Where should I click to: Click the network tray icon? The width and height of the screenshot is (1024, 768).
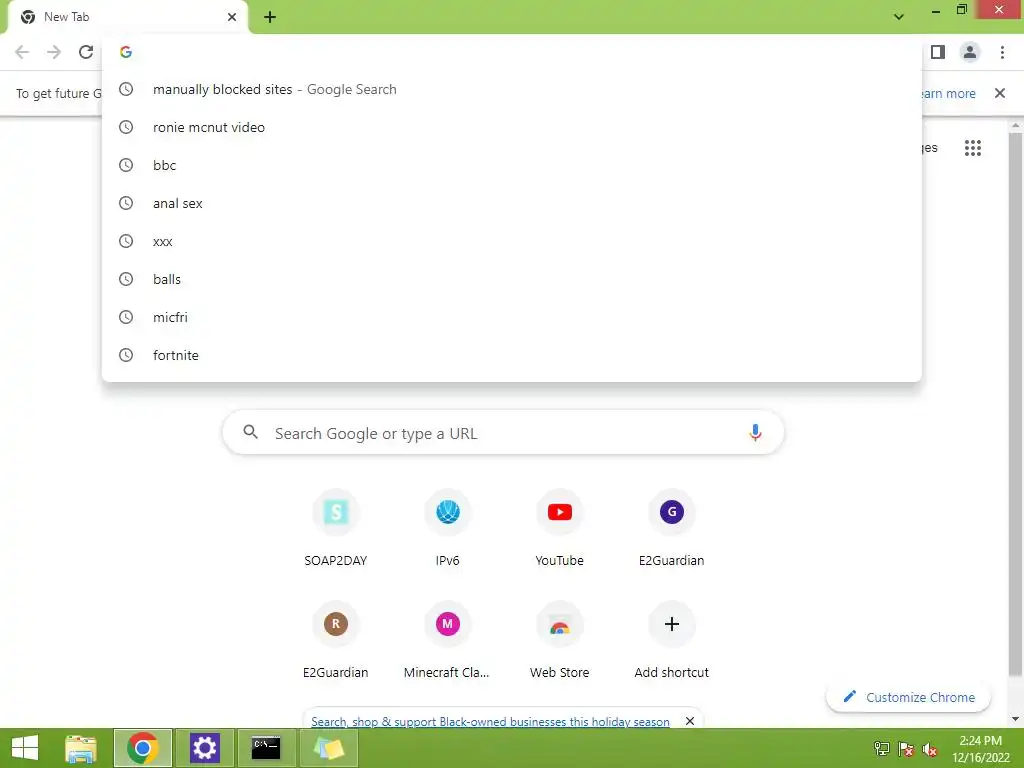click(x=882, y=749)
